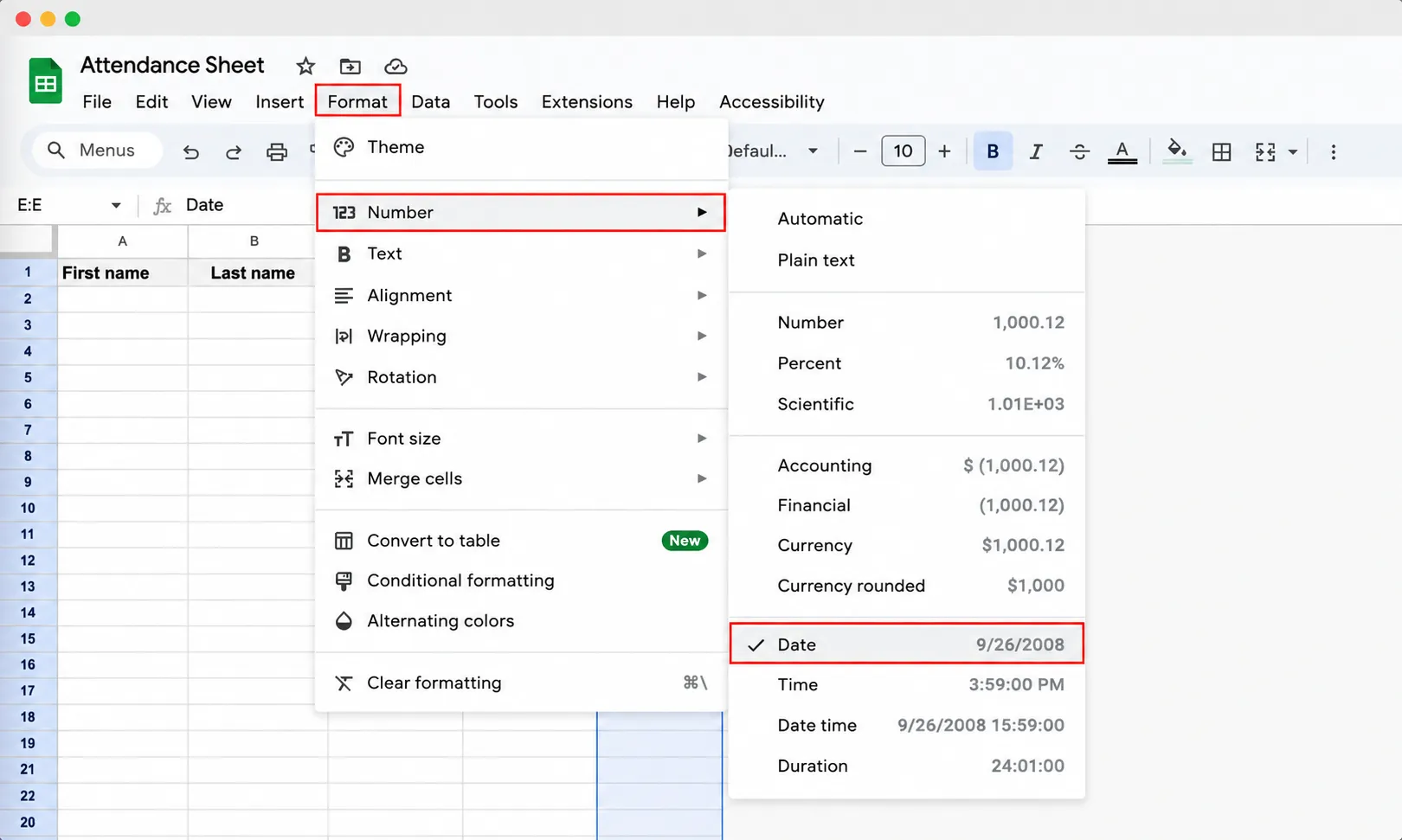Viewport: 1402px width, 840px height.
Task: Apply the Percent format
Action: tap(907, 363)
